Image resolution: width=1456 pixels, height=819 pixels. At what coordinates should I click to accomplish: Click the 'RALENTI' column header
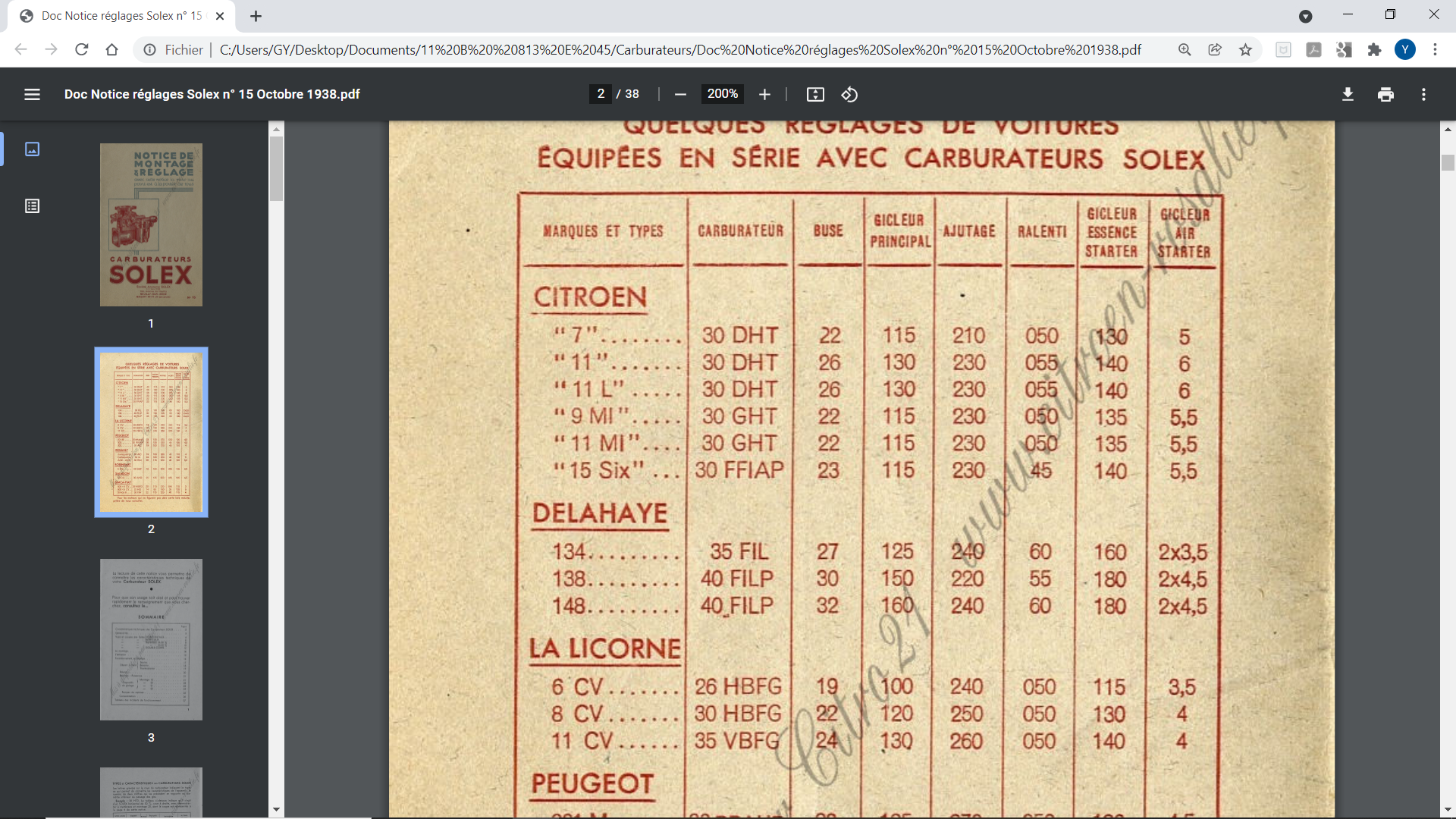1041,231
